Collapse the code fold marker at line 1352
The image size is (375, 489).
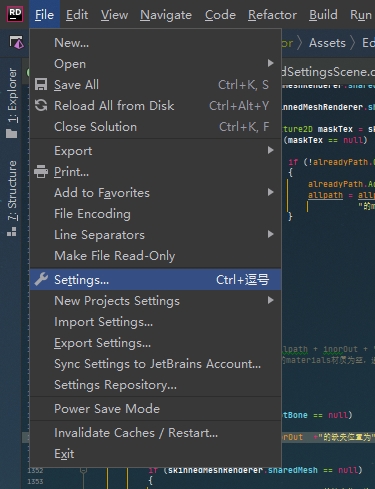tap(83, 470)
